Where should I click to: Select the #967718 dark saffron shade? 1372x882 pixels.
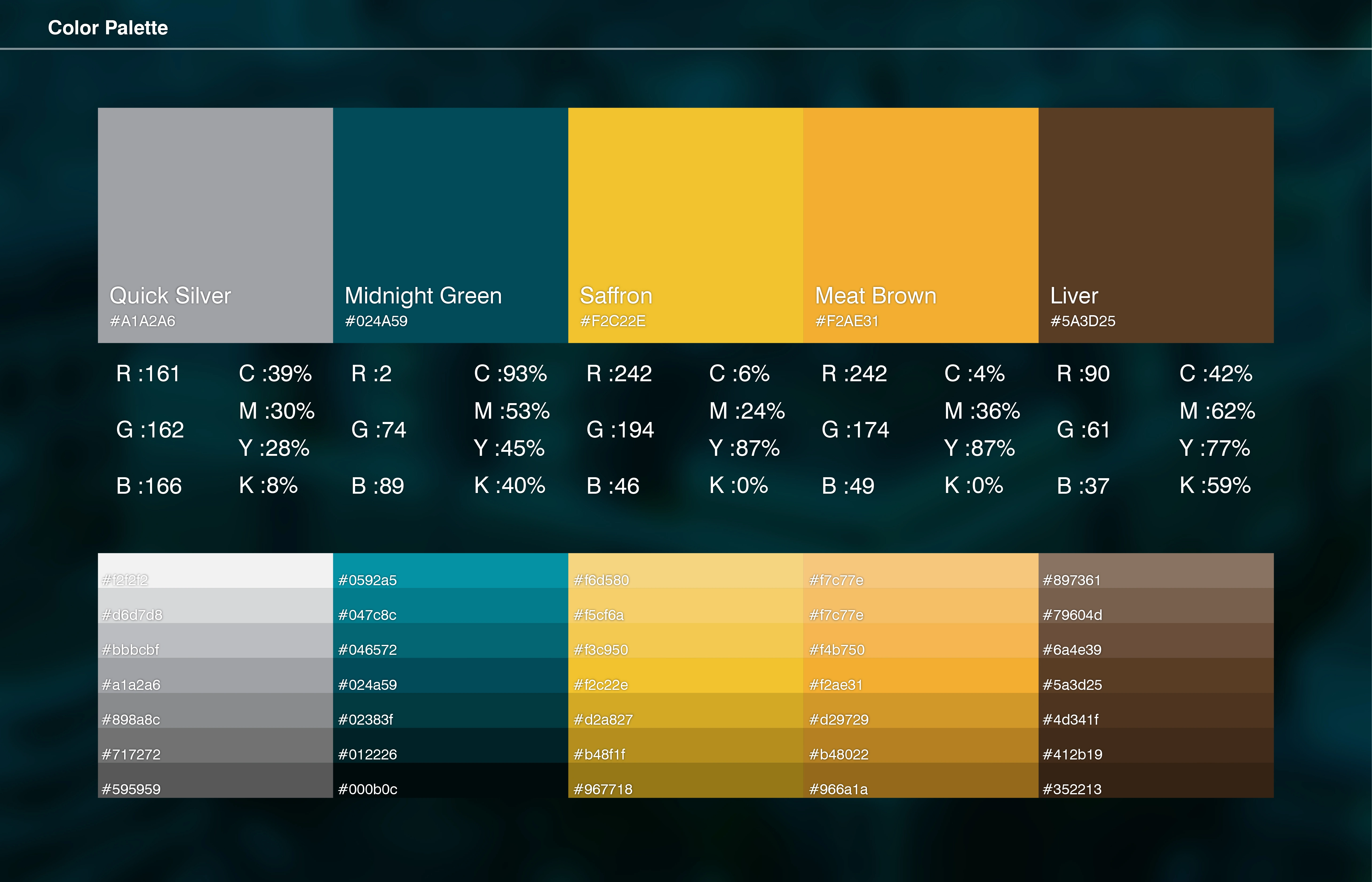686,781
